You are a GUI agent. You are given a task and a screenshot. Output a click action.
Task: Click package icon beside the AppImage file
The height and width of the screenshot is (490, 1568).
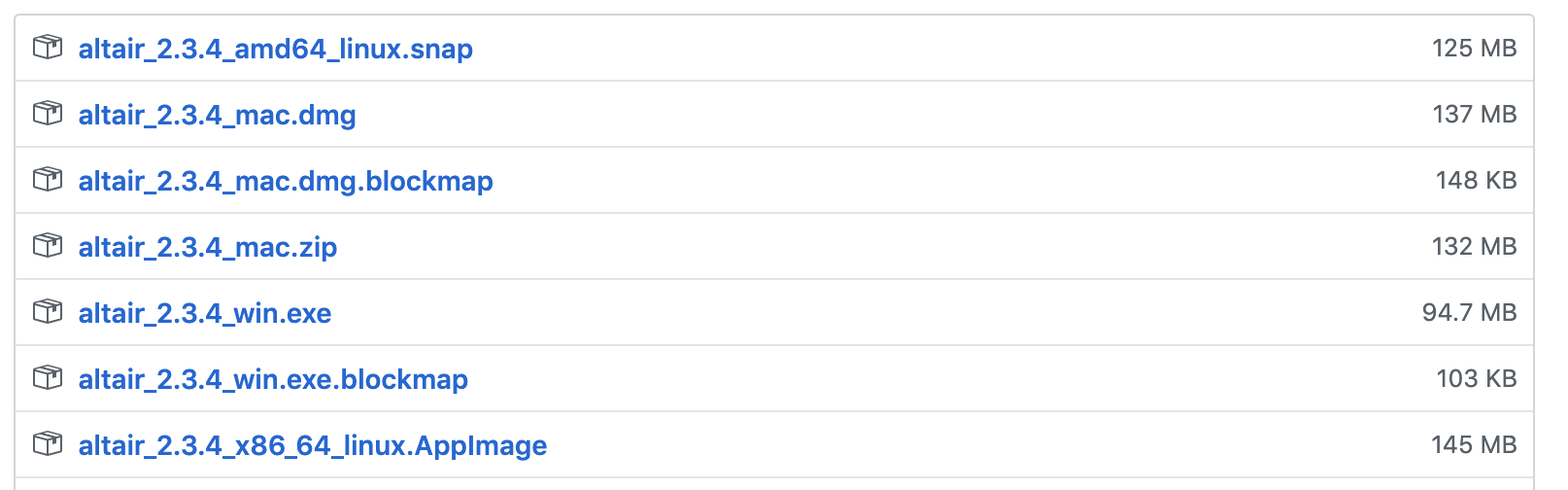(48, 444)
